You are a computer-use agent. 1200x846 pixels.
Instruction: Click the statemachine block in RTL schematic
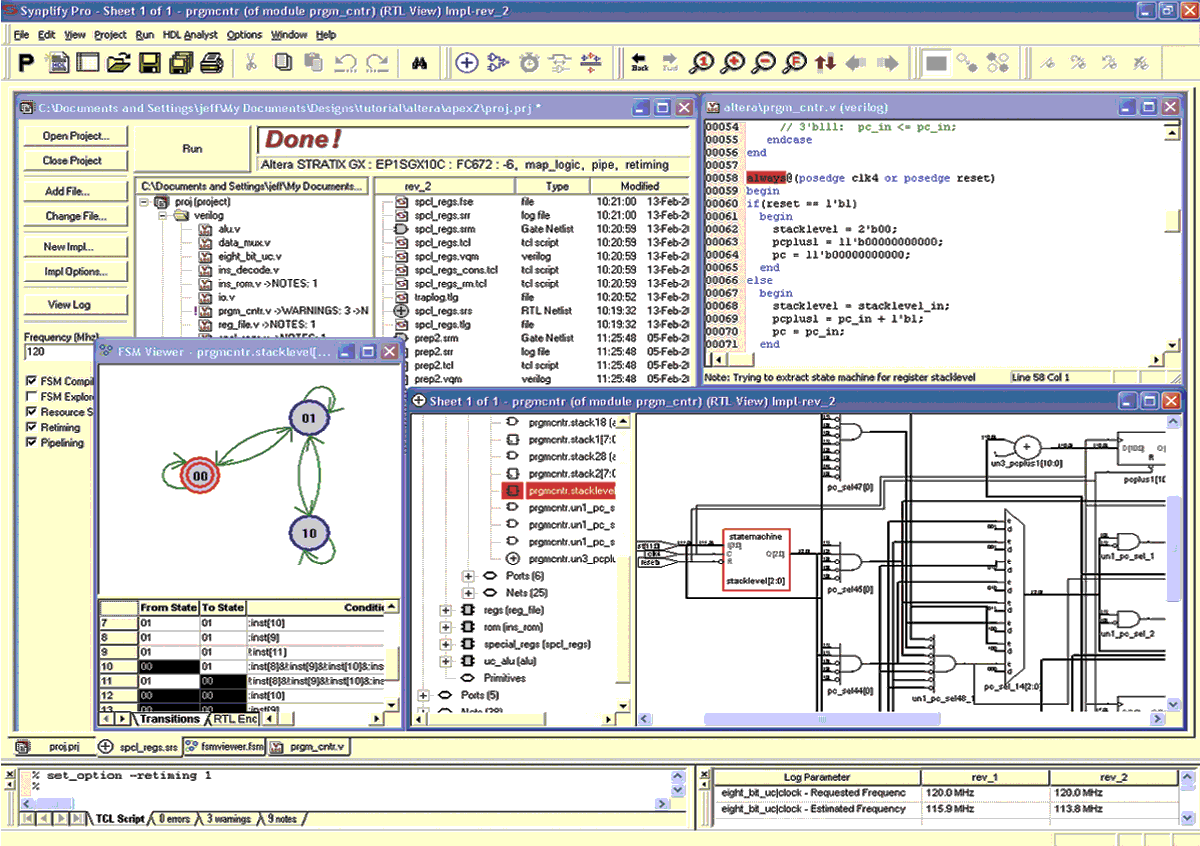pyautogui.click(x=756, y=559)
